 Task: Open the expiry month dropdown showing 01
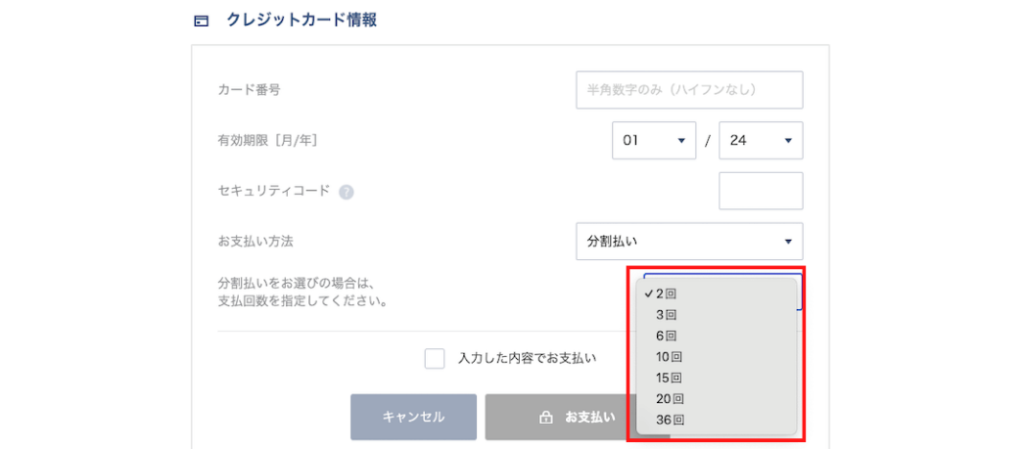click(x=654, y=141)
